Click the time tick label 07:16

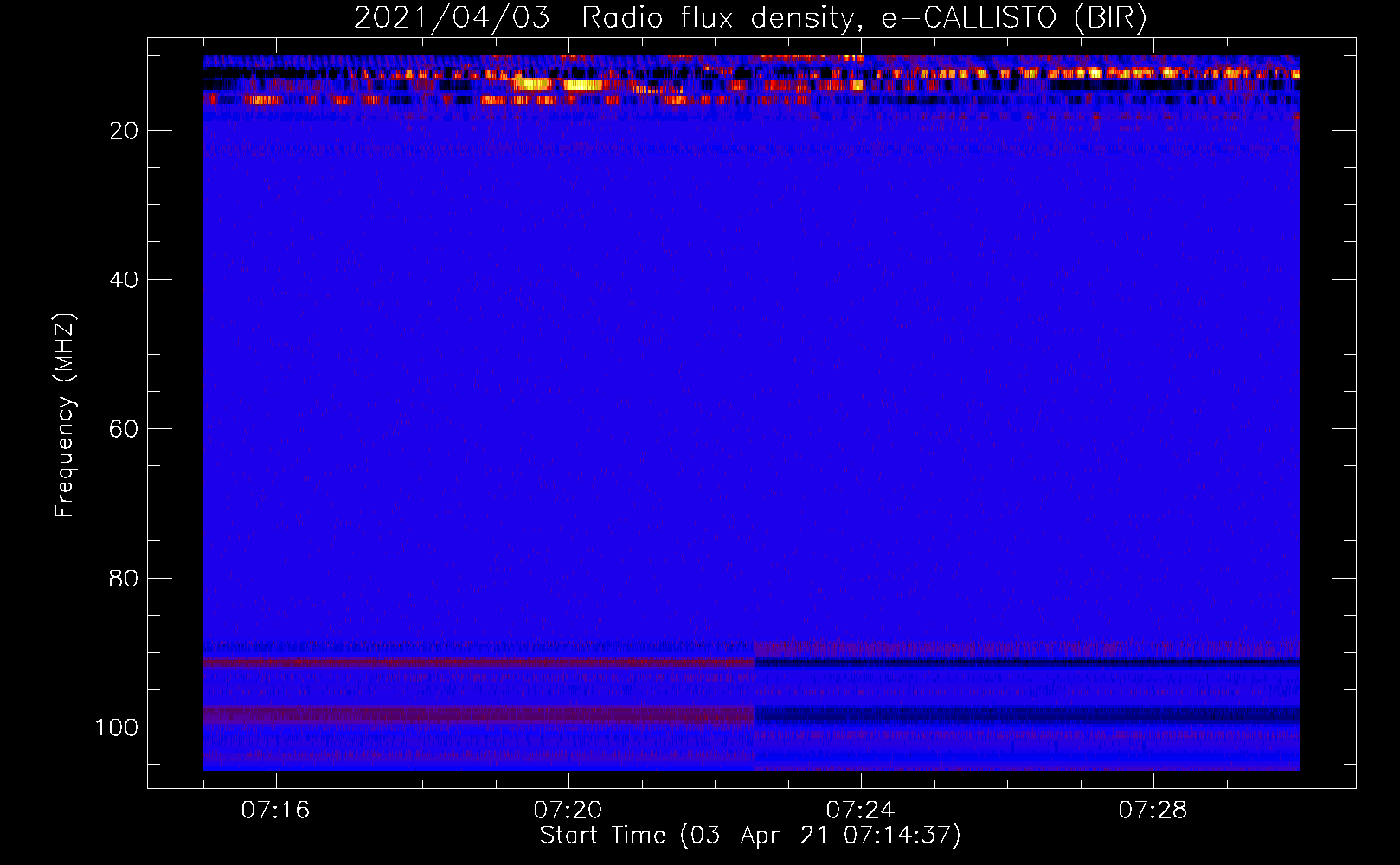tap(275, 810)
